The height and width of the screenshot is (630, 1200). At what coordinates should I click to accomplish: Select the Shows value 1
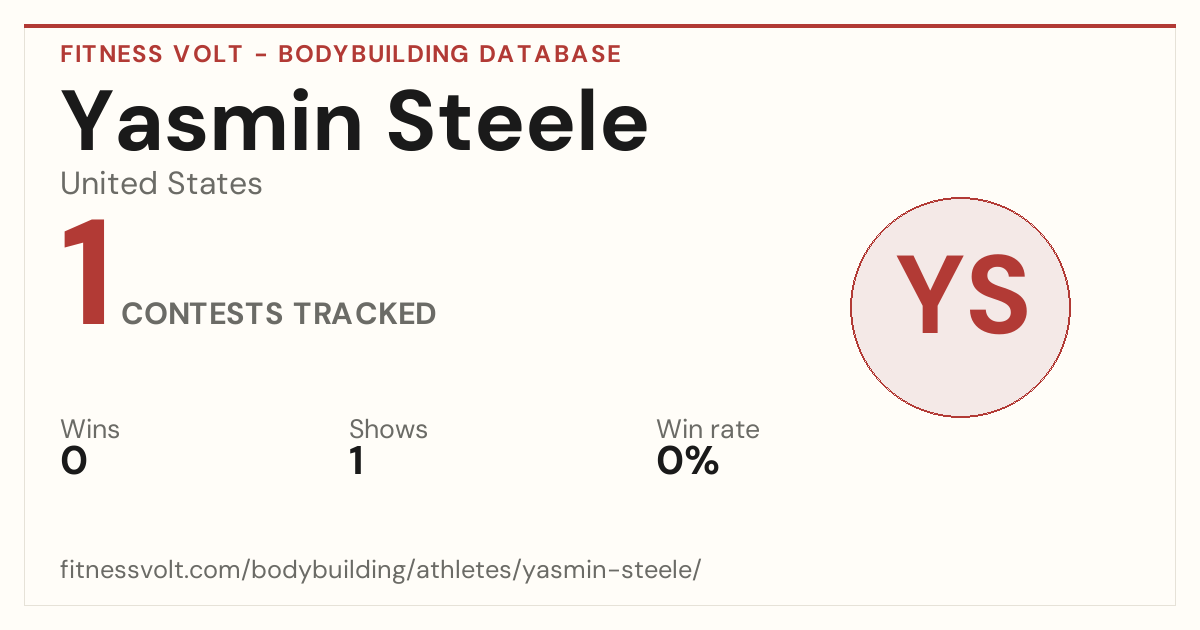(x=357, y=462)
